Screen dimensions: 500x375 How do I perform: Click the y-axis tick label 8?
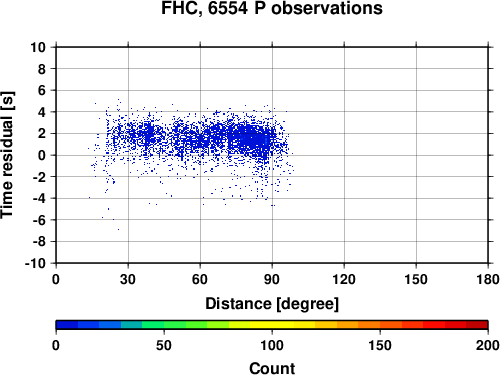click(42, 69)
